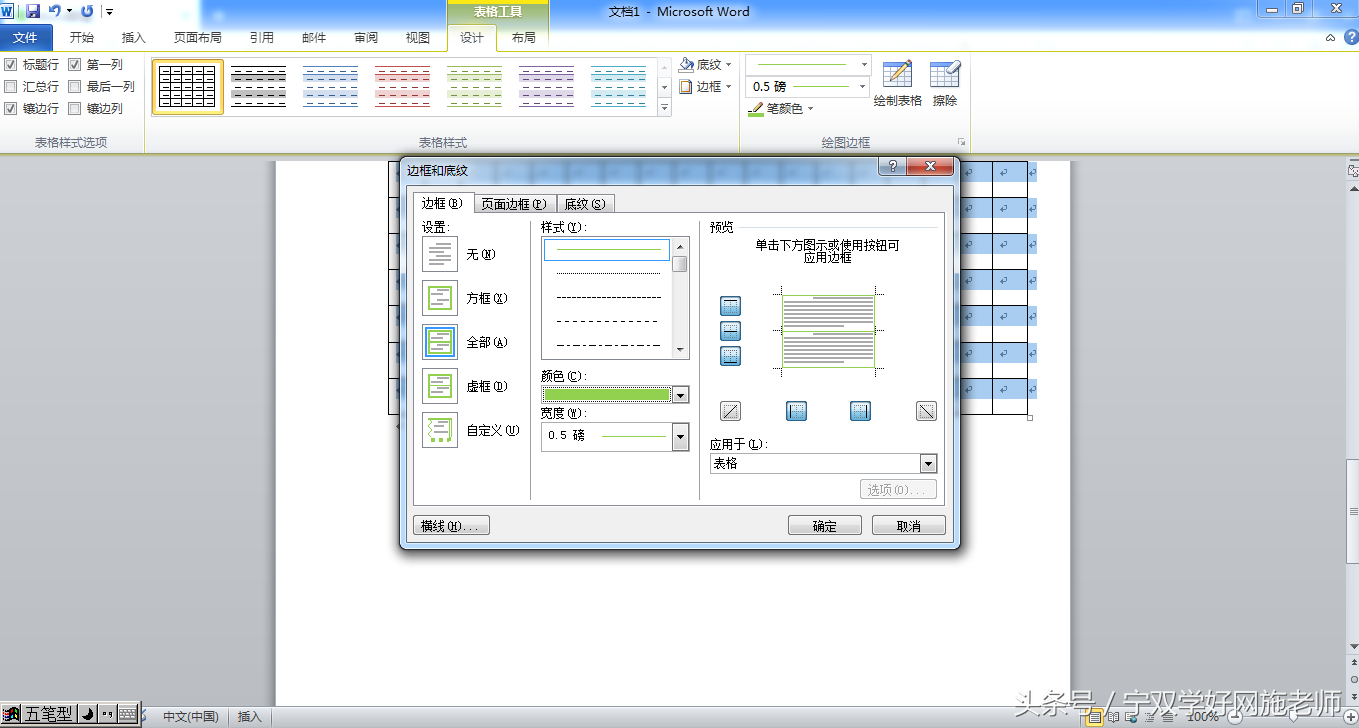The height and width of the screenshot is (728, 1359).
Task: Choose red shaded table style thumbnail
Action: [403, 87]
